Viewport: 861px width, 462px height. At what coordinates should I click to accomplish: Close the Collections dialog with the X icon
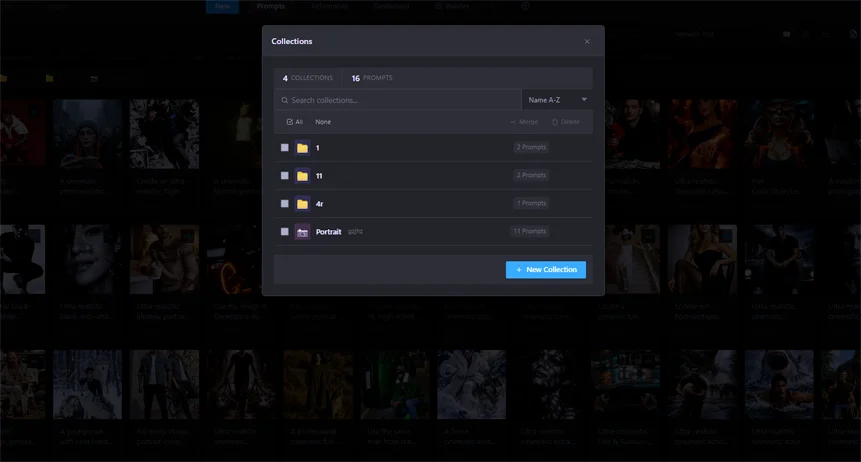point(587,42)
